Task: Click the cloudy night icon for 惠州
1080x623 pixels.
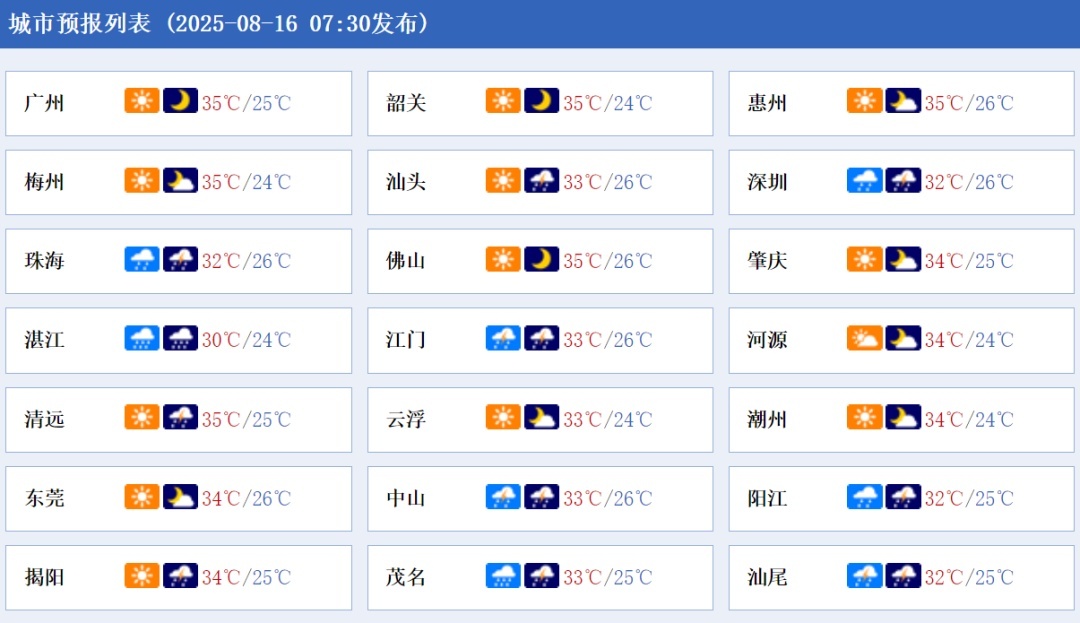Action: (x=903, y=101)
